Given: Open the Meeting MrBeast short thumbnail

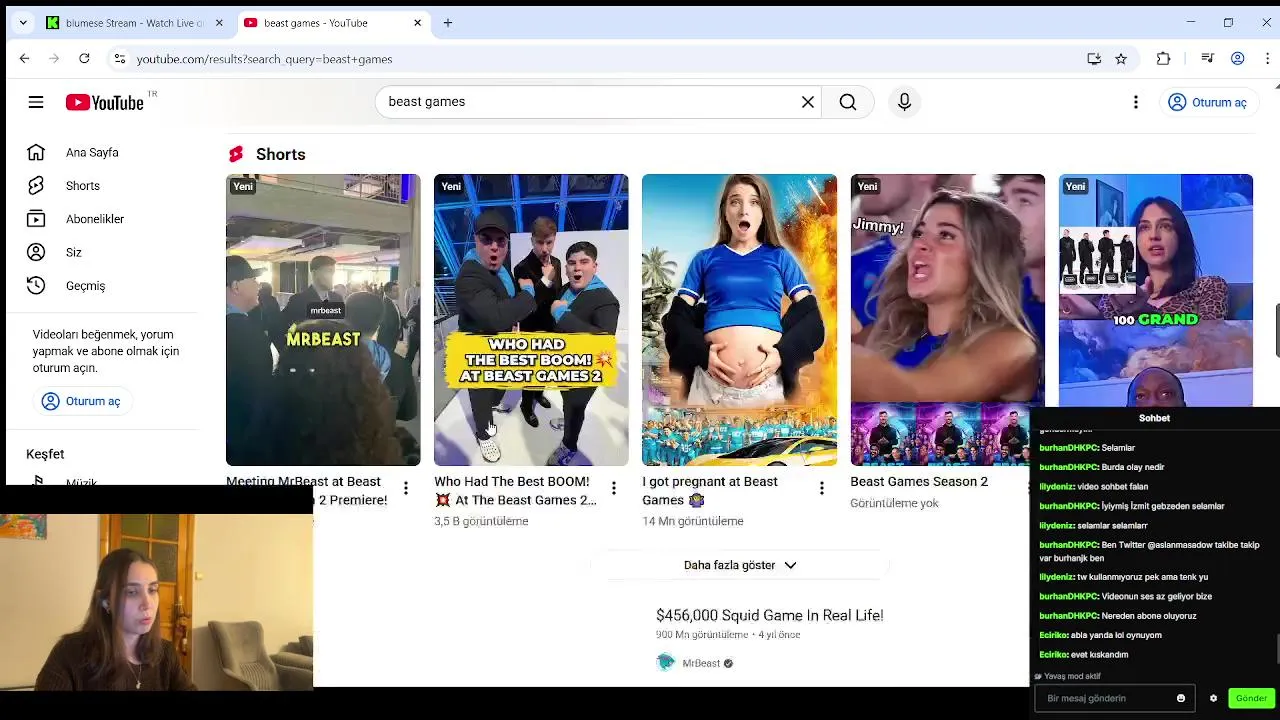Looking at the screenshot, I should (323, 320).
